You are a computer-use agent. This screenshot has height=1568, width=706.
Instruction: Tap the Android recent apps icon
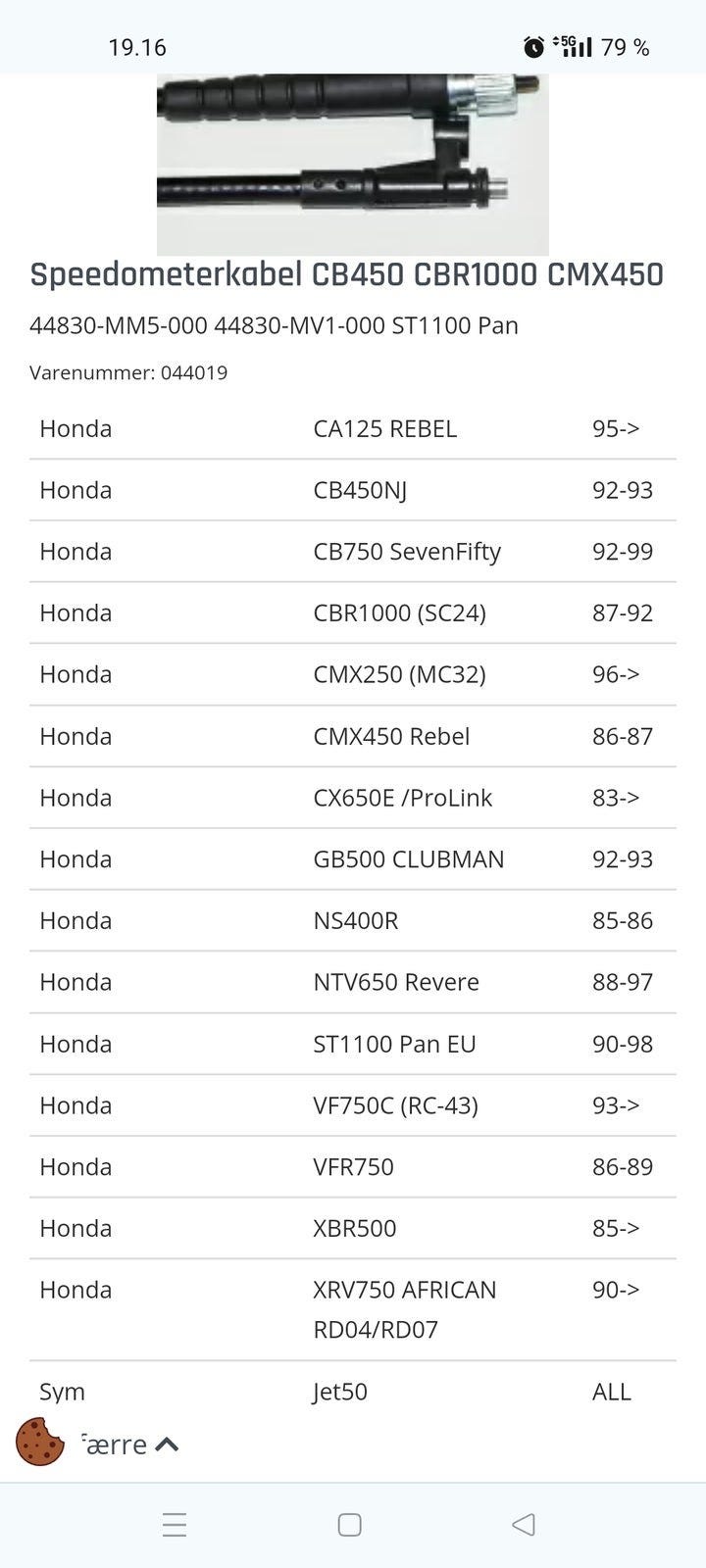click(175, 1525)
